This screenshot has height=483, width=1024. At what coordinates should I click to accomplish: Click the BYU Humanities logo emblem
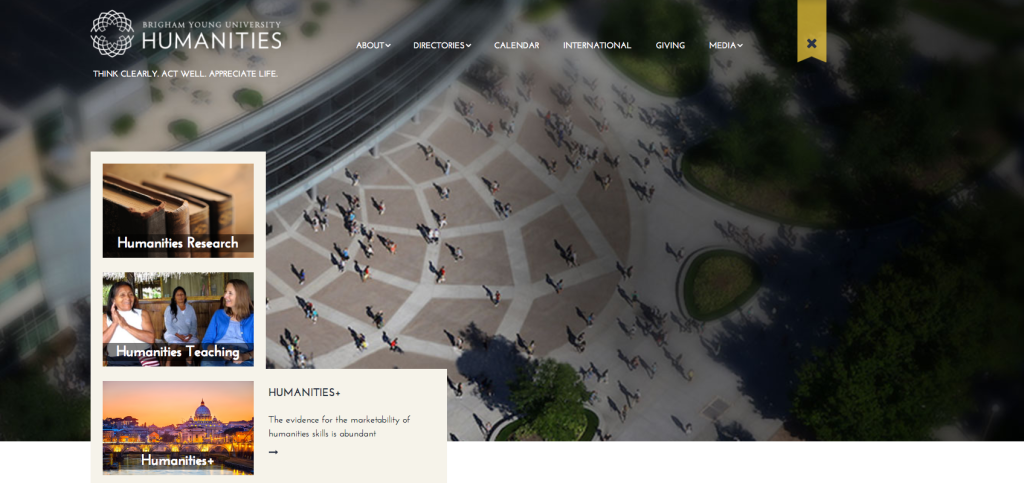point(112,33)
